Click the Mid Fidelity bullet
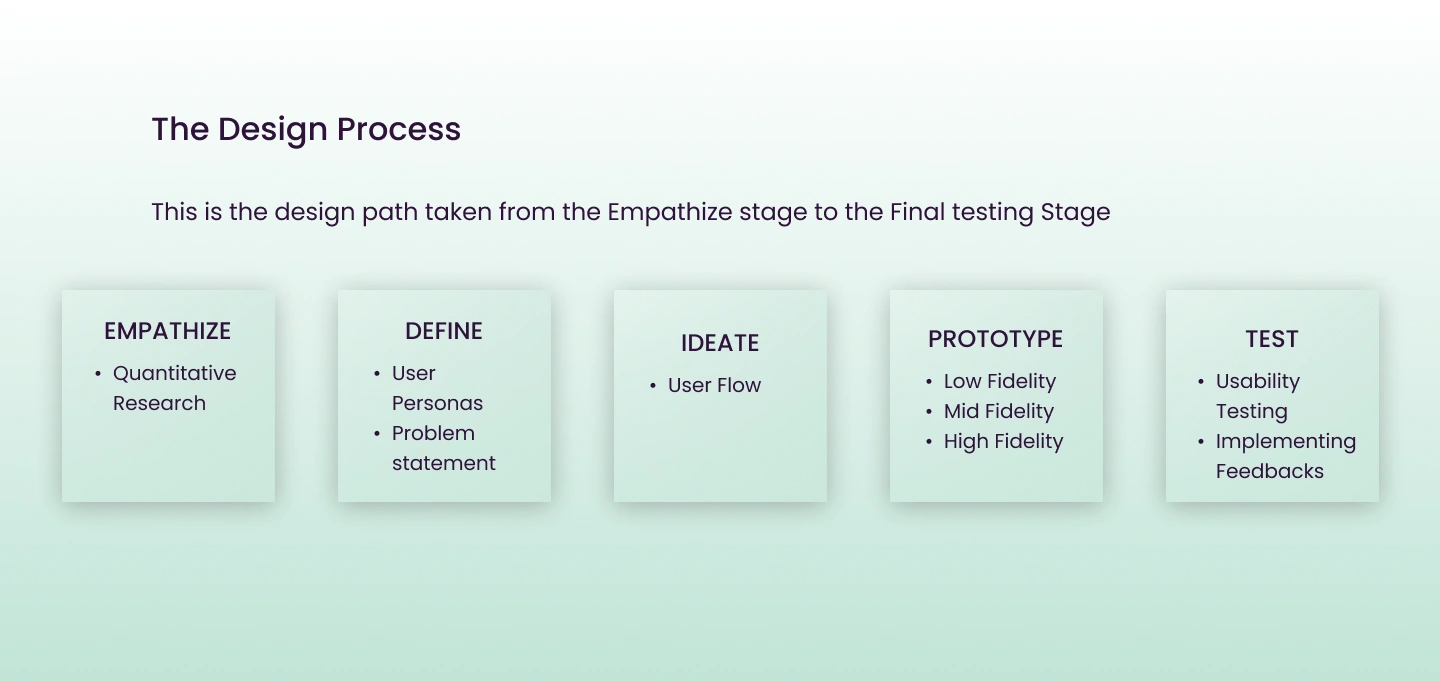Screen dimensions: 1440x681 coord(998,411)
